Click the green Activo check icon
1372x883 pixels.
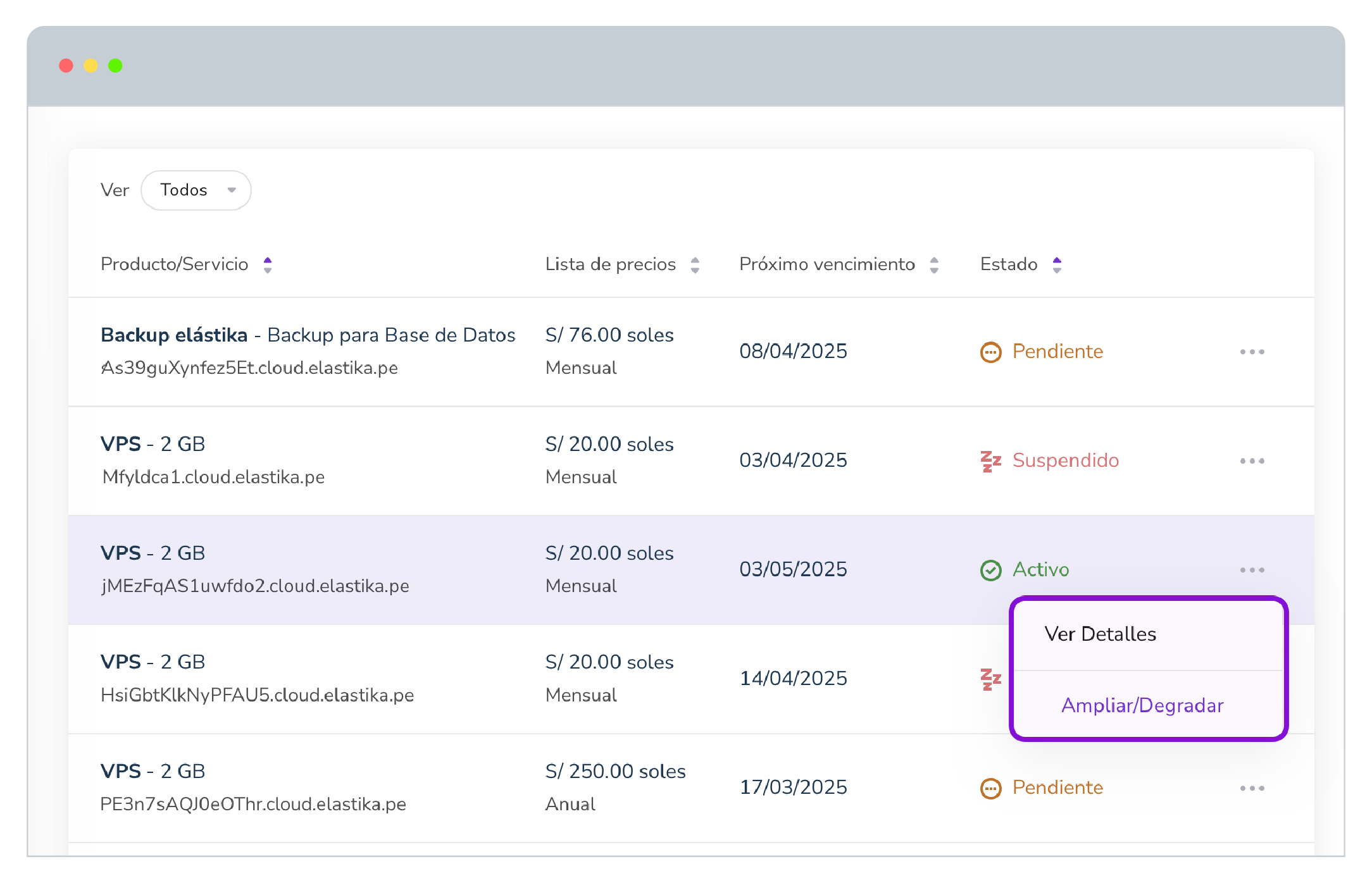click(x=990, y=570)
